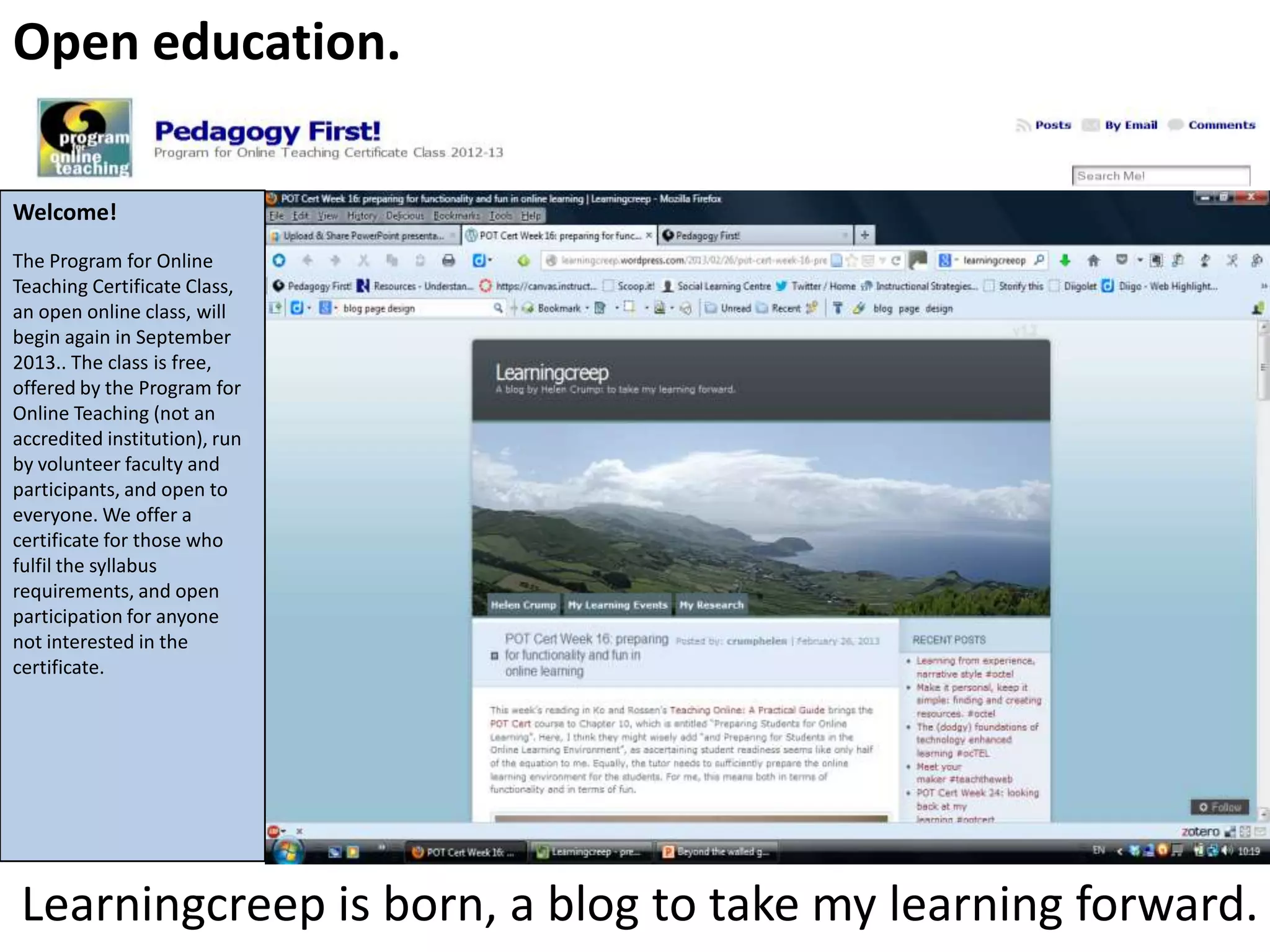Image resolution: width=1270 pixels, height=952 pixels.
Task: Click the print icon in toolbar
Action: 448,260
